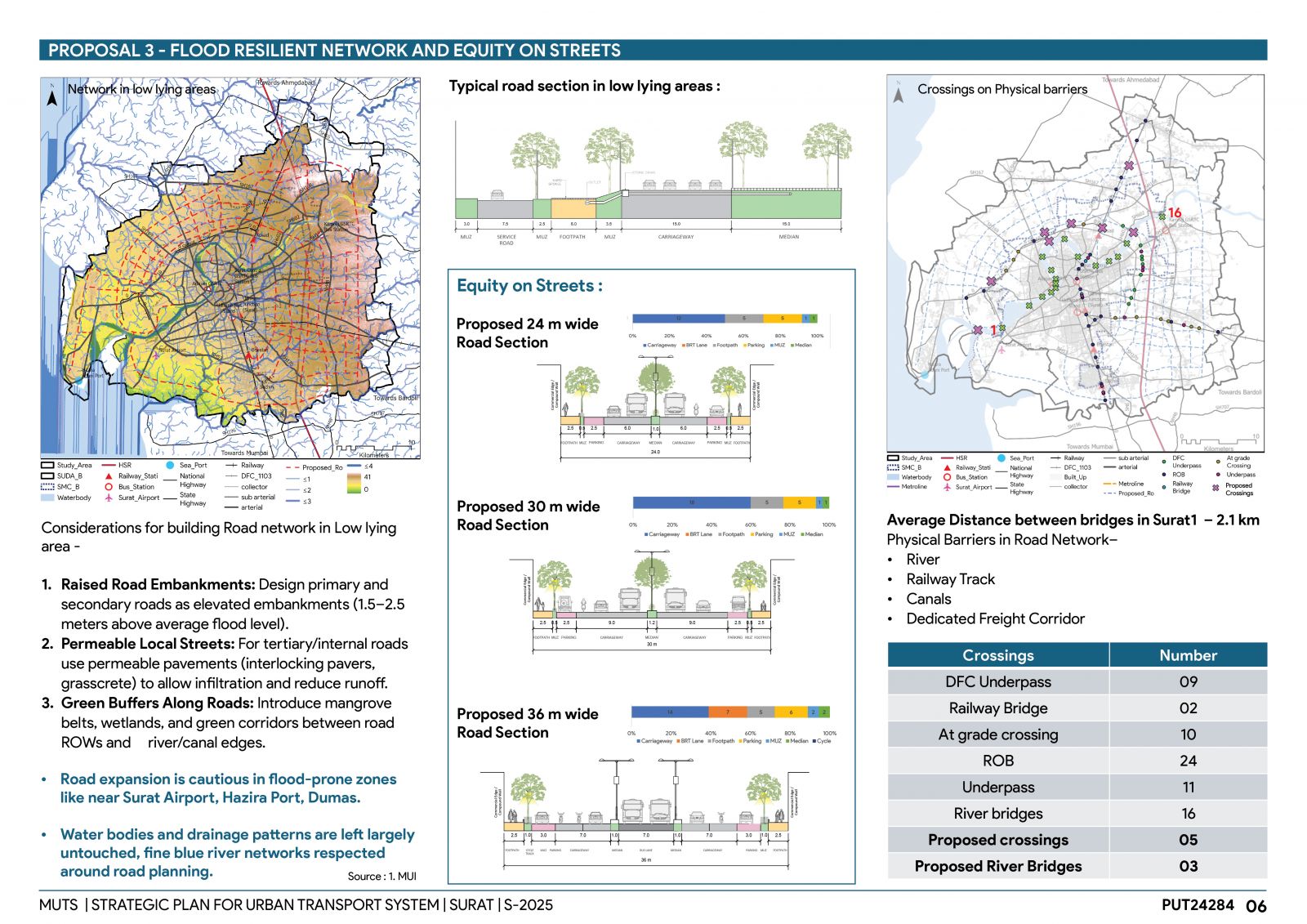Click 'Average Distance between bridges' heading
This screenshot has height=924, width=1307.
click(1073, 520)
